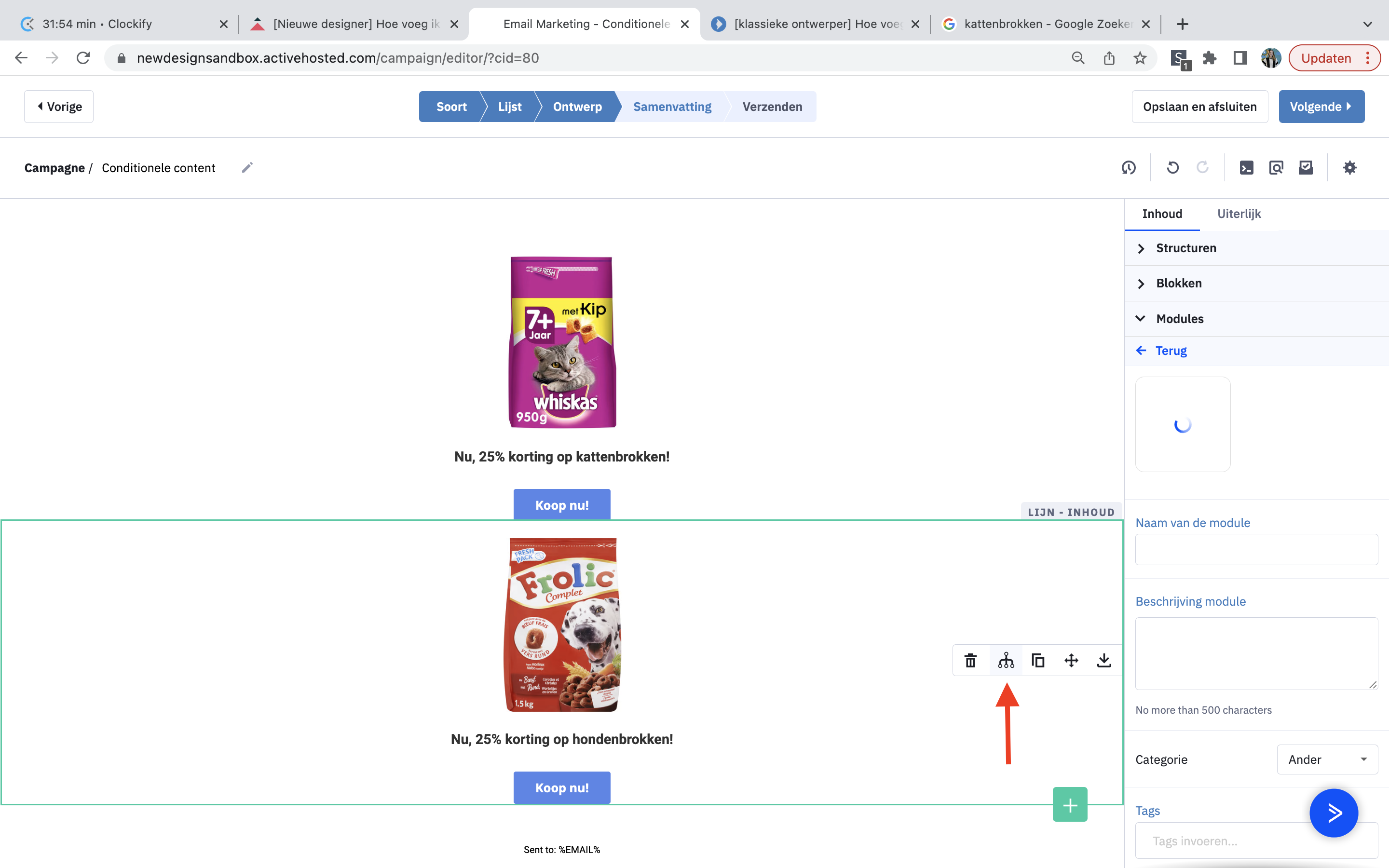
Task: Close the Clockify browser tab
Action: click(224, 24)
